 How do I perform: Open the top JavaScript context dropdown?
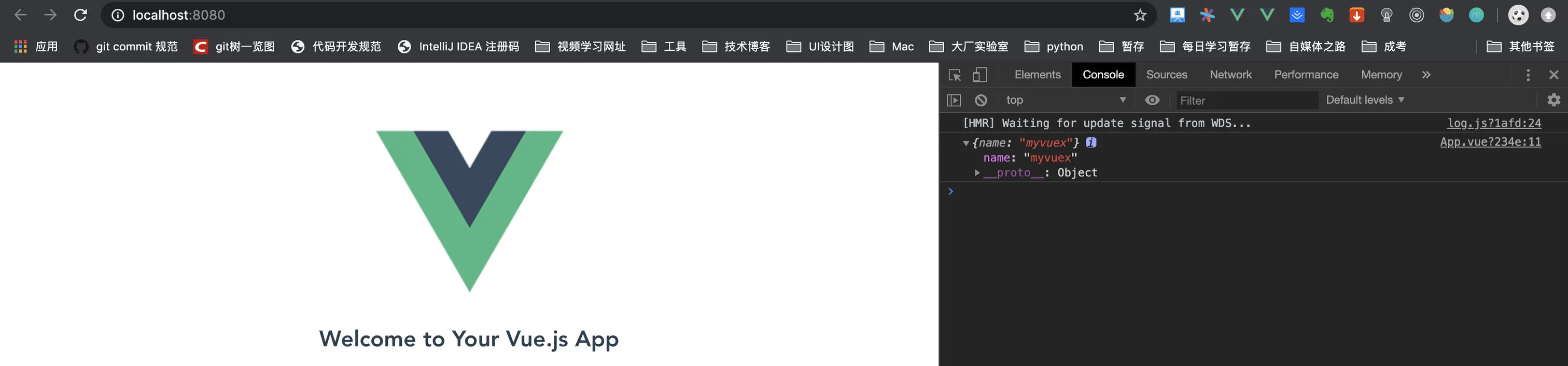1067,100
